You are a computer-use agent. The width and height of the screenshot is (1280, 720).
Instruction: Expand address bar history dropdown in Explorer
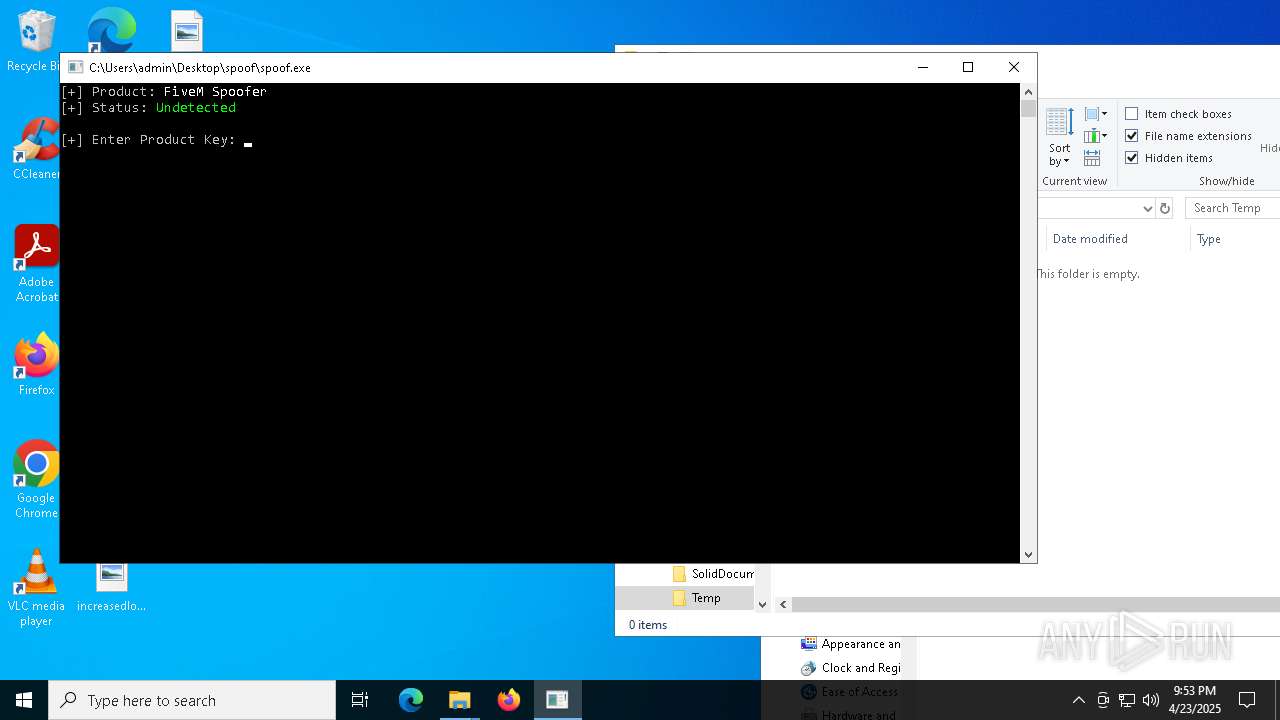coord(1147,208)
